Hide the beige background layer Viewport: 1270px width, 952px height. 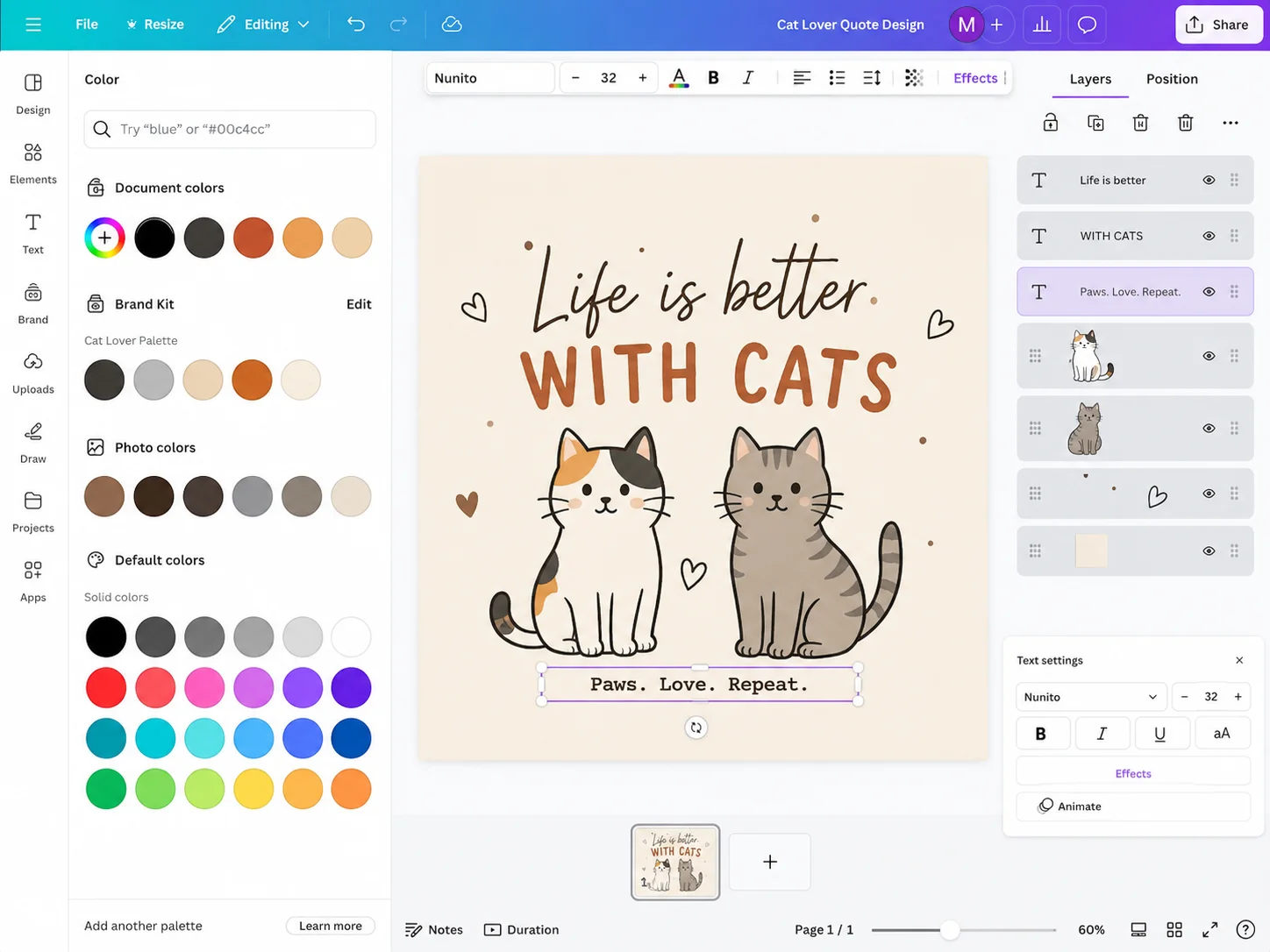(x=1209, y=551)
